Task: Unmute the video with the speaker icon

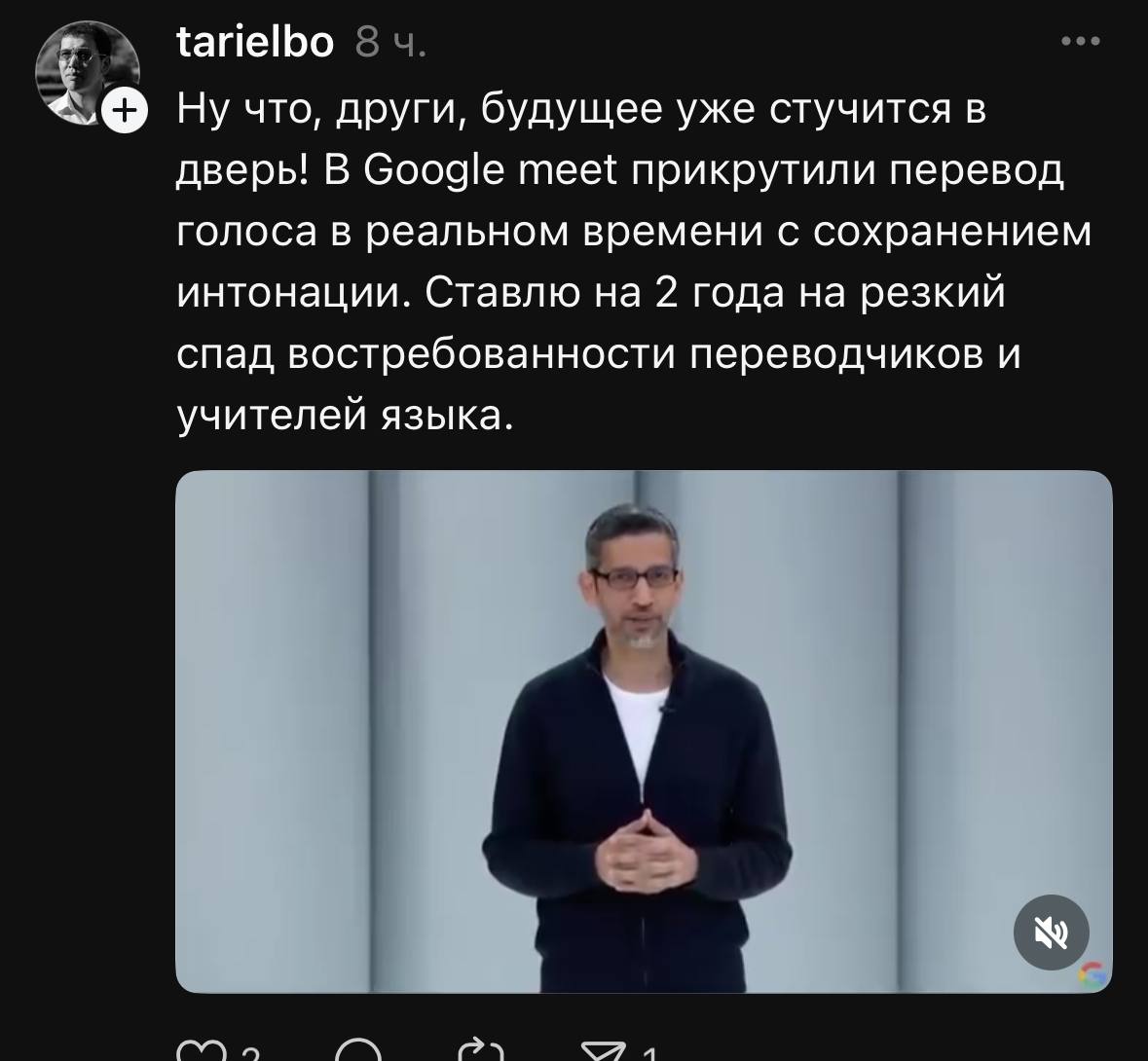Action: tap(1051, 933)
